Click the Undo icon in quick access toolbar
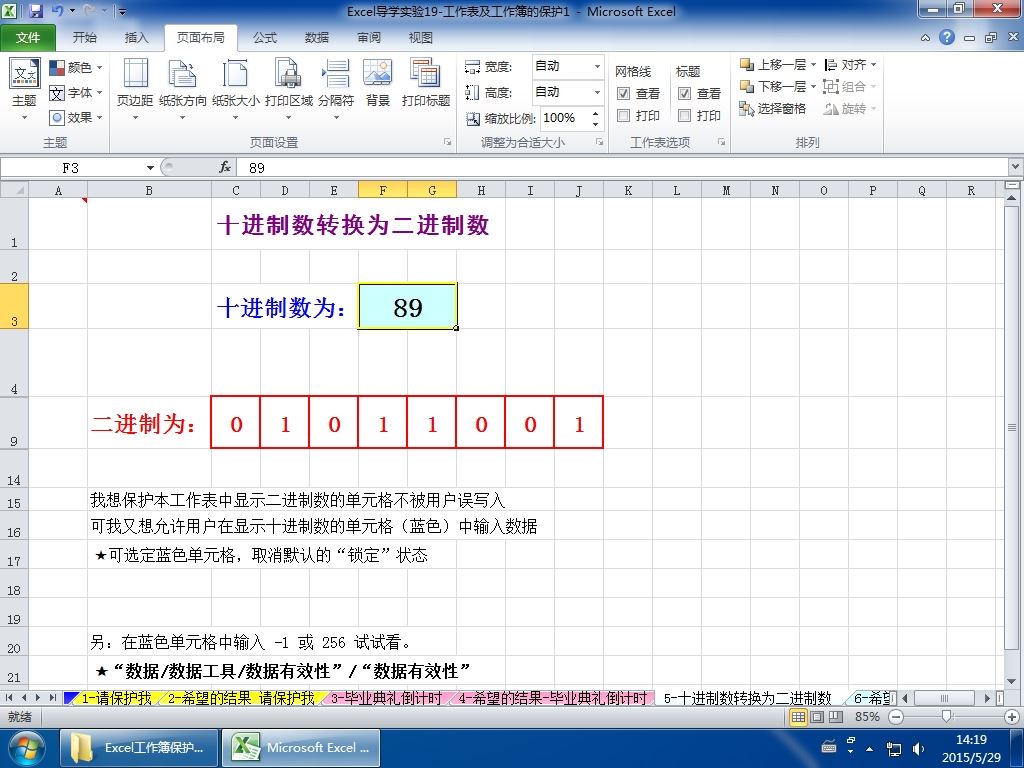Screen dimensions: 1024x768 click(x=57, y=11)
